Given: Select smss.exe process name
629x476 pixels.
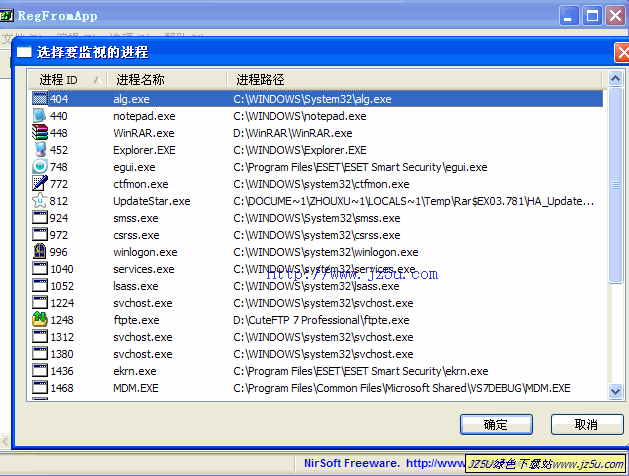Looking at the screenshot, I should click(136, 218).
